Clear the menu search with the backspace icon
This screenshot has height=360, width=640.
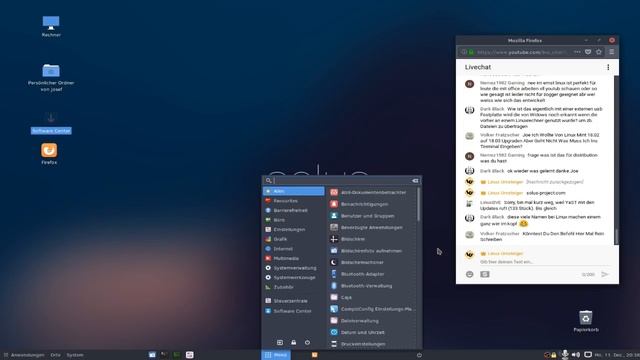coord(415,180)
